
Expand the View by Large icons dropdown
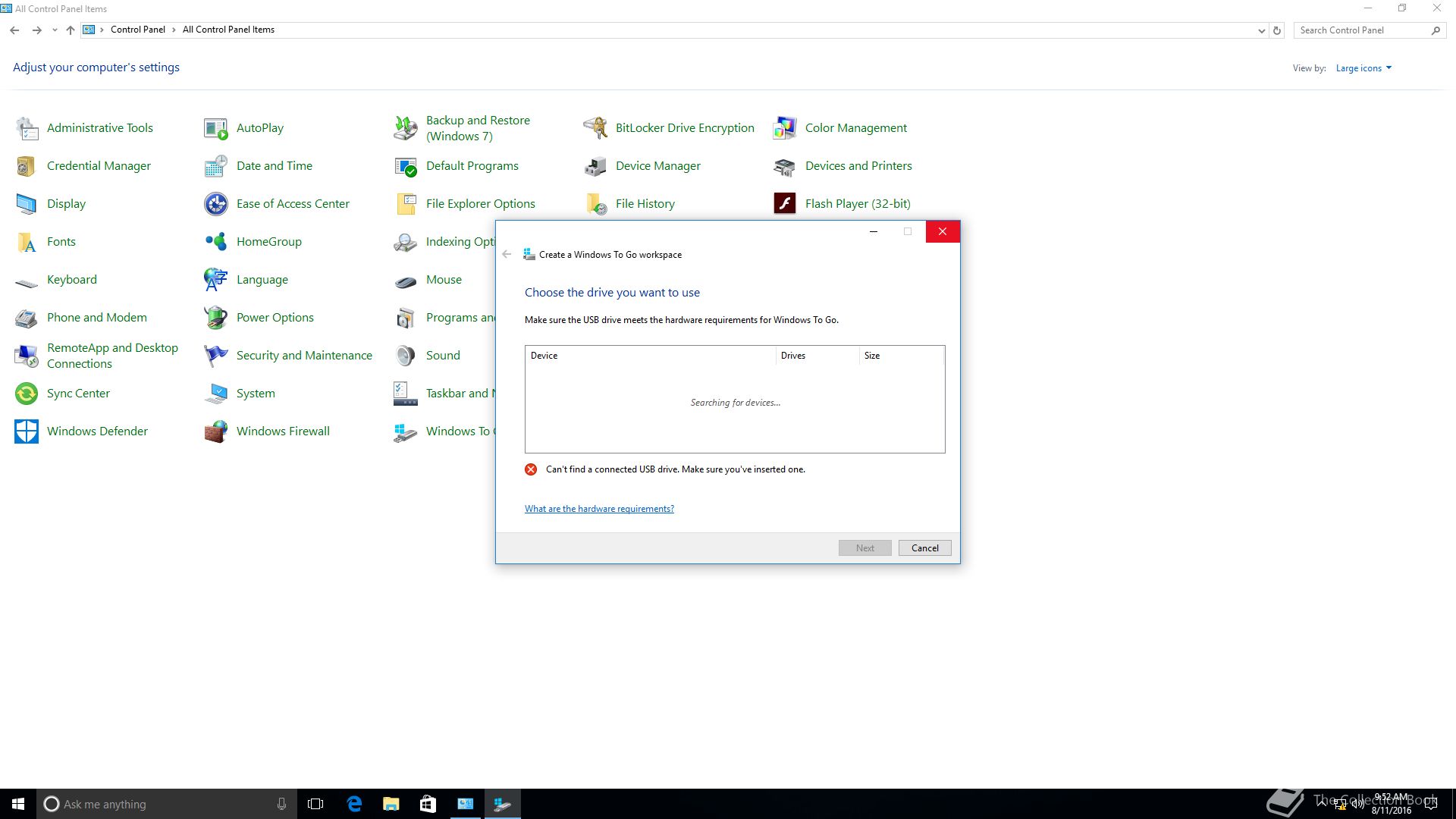pos(1363,68)
